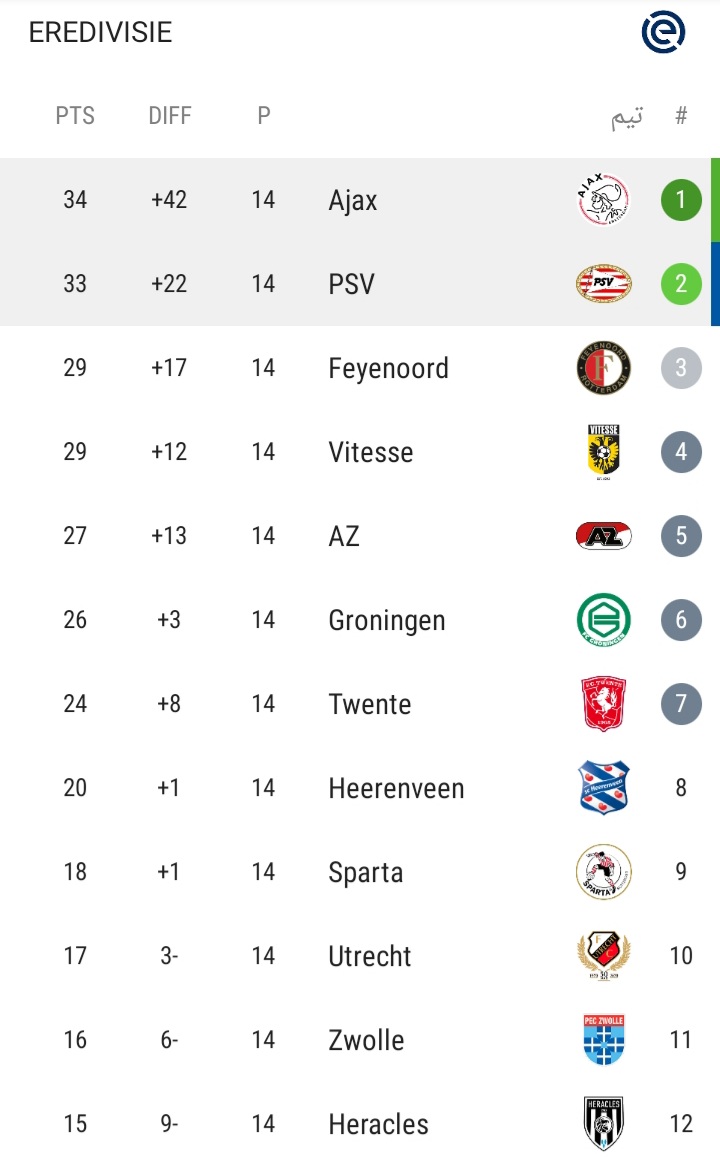Select the grey rank 3 badge
The width and height of the screenshot is (720, 1159).
tap(681, 367)
